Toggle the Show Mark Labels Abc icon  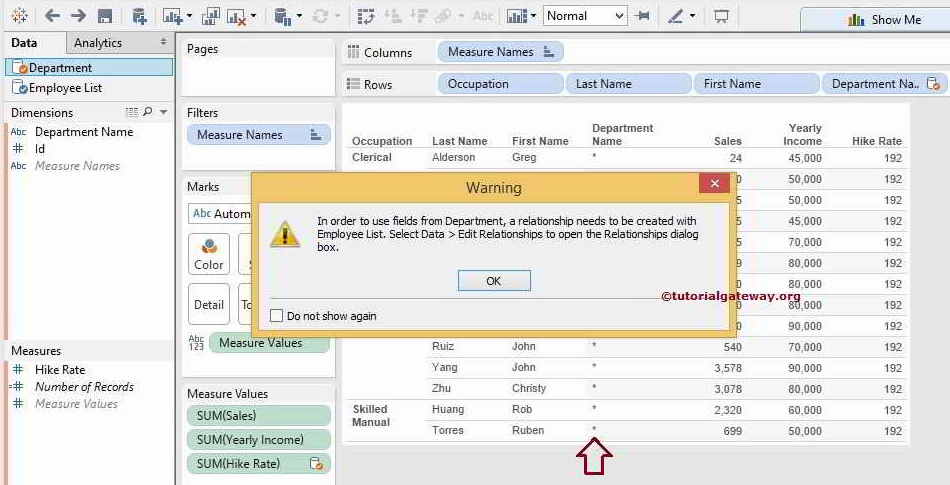[x=482, y=16]
